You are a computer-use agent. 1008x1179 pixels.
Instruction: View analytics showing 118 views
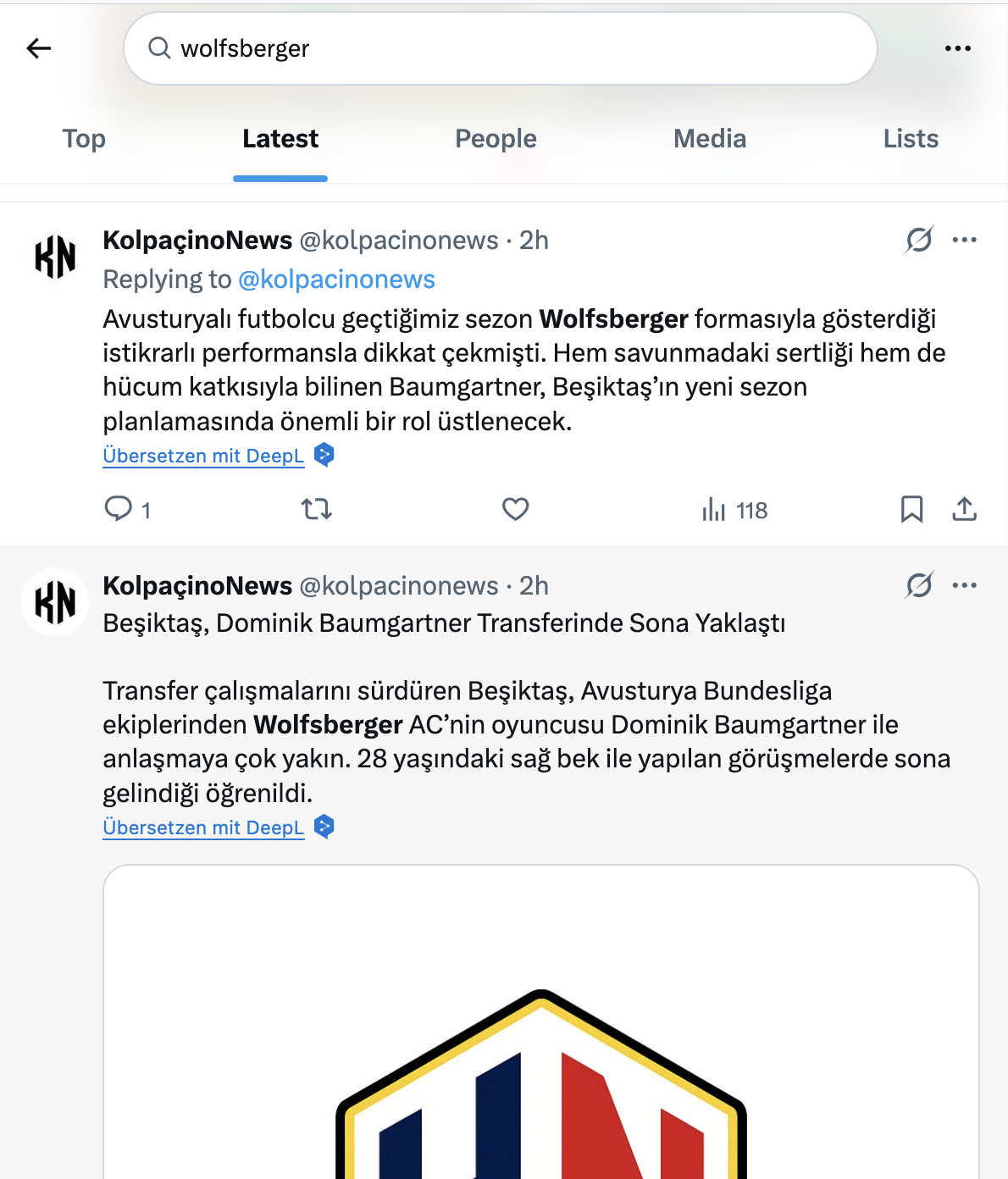[734, 510]
